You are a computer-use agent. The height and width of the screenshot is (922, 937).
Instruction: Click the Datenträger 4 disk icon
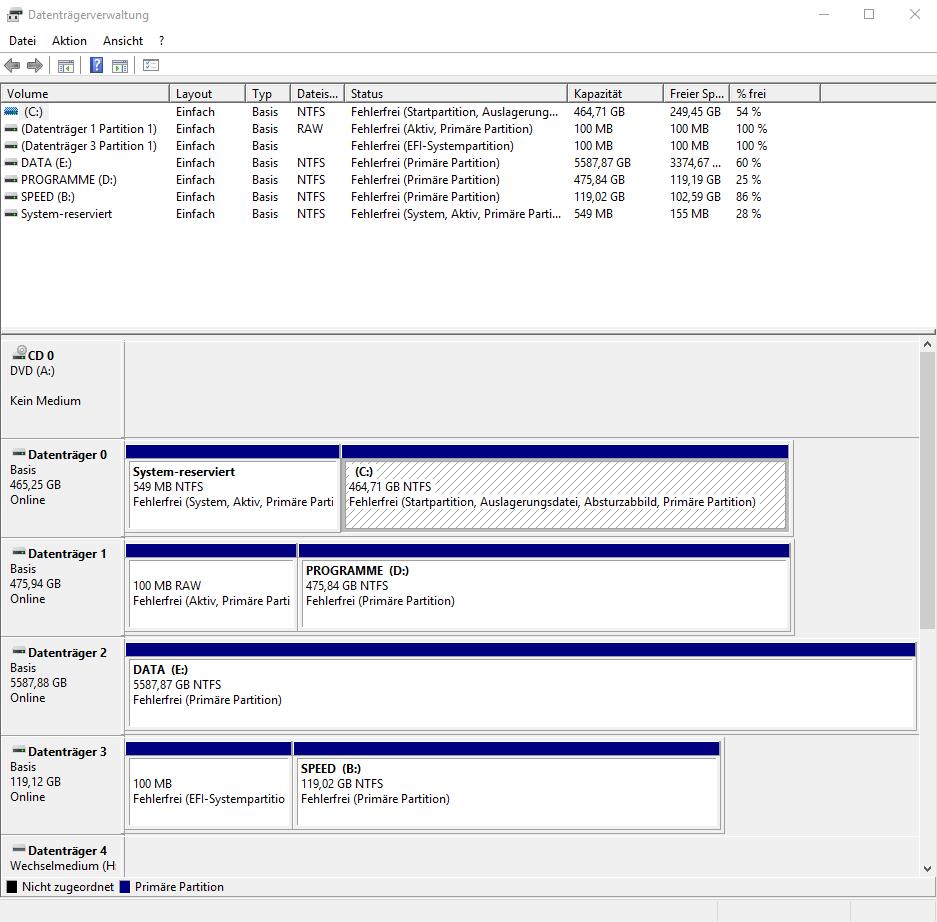point(19,849)
